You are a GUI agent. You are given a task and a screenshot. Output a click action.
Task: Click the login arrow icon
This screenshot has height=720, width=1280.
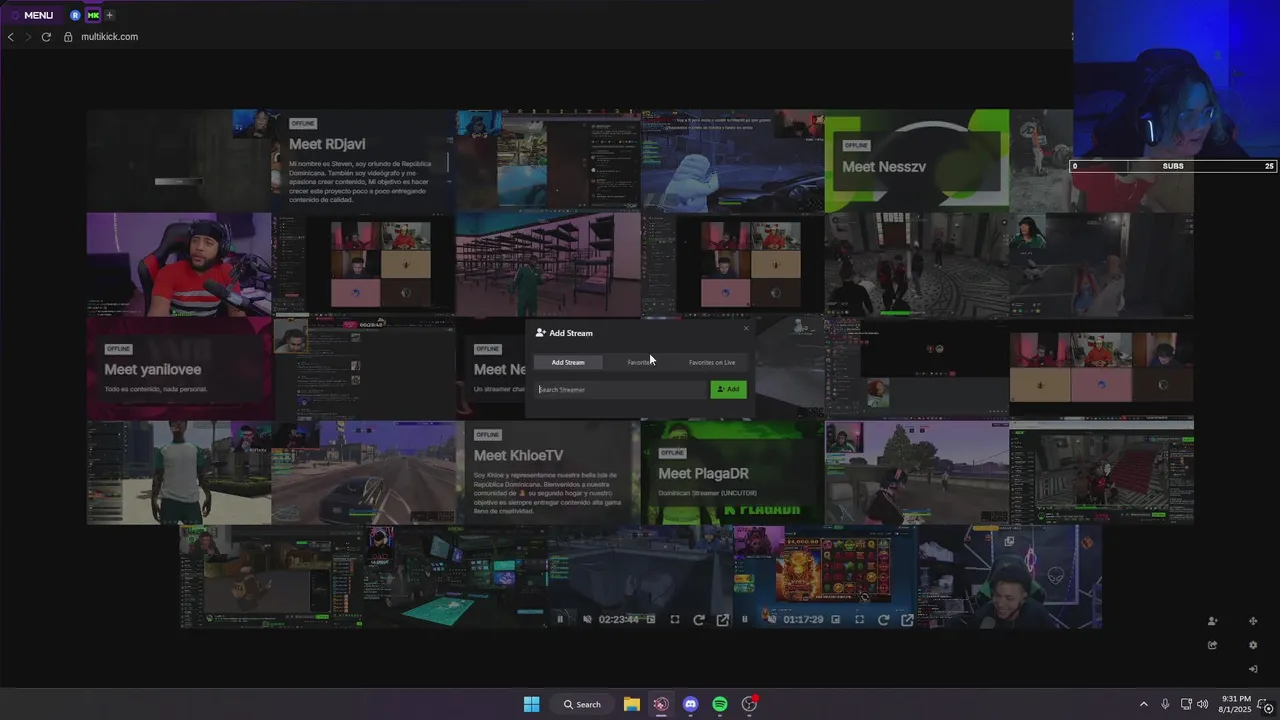1253,669
